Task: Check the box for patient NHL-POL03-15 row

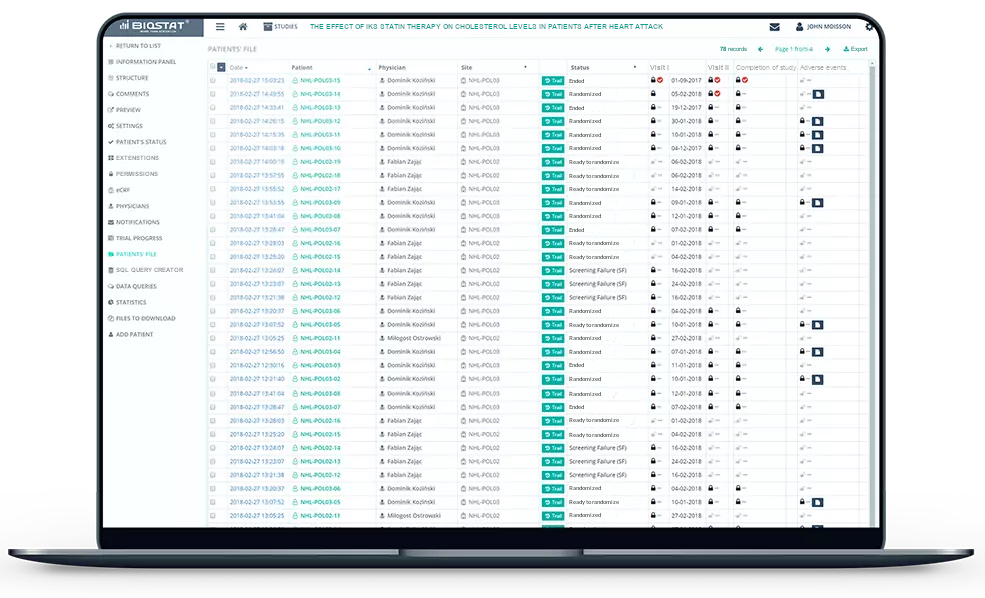Action: point(213,80)
